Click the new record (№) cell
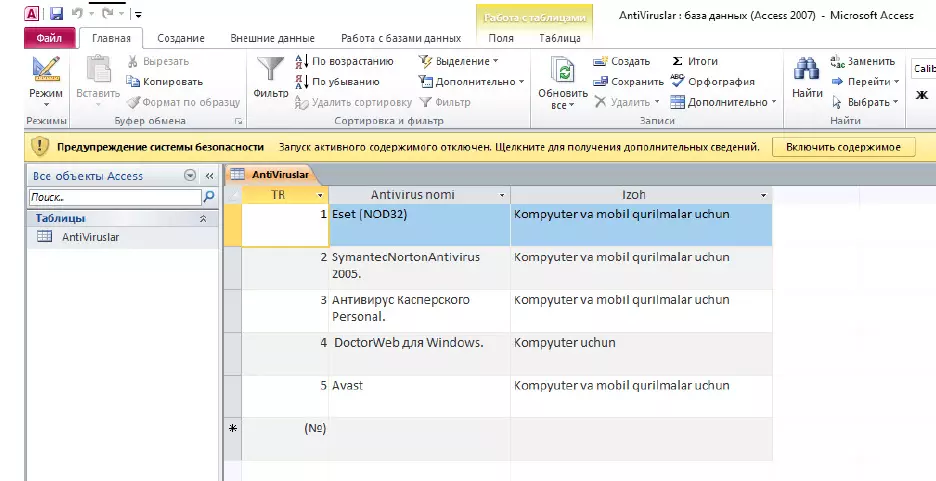This screenshot has height=481, width=936. (285, 439)
